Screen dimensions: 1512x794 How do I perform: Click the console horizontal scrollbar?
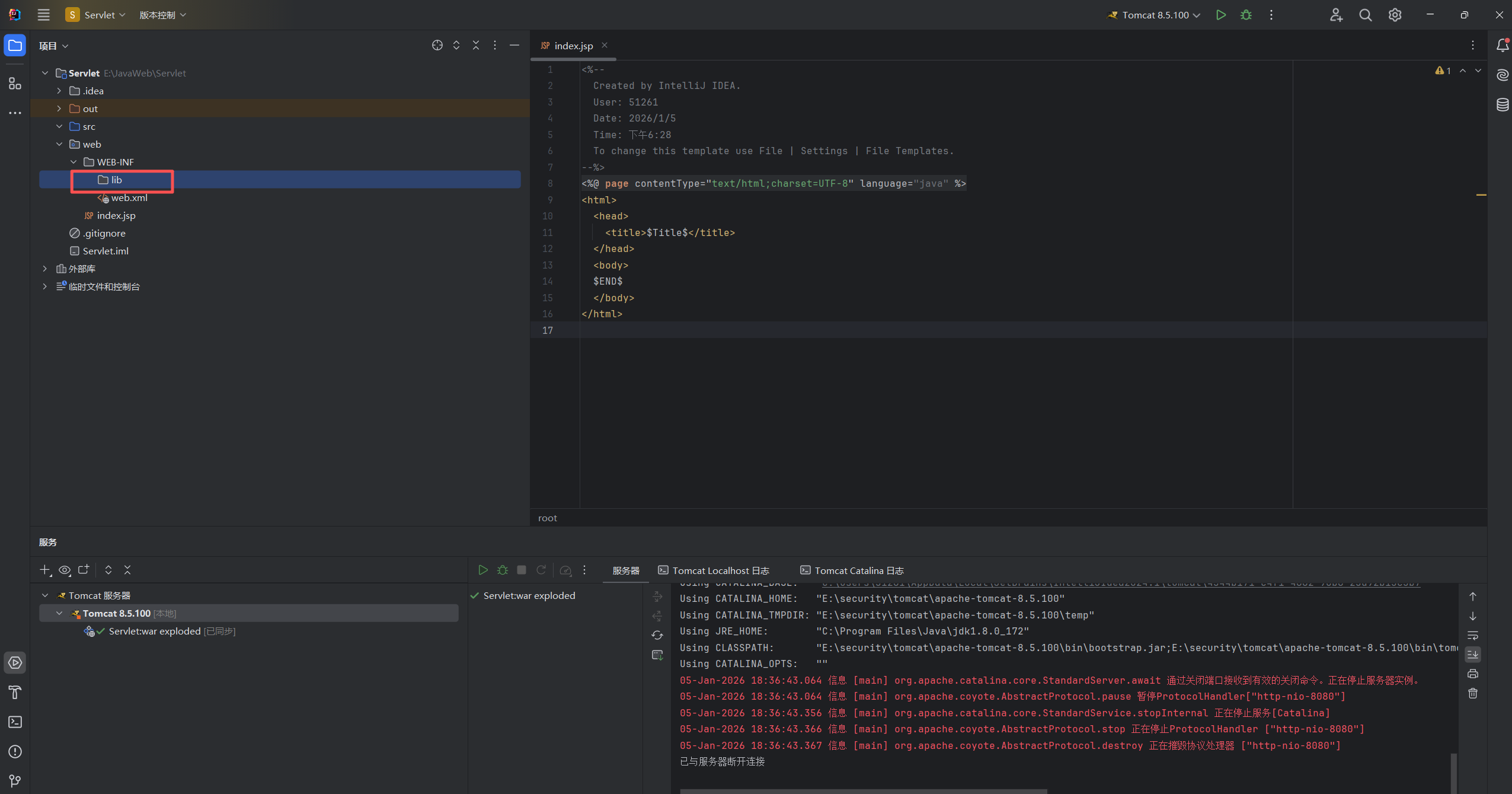[862, 790]
